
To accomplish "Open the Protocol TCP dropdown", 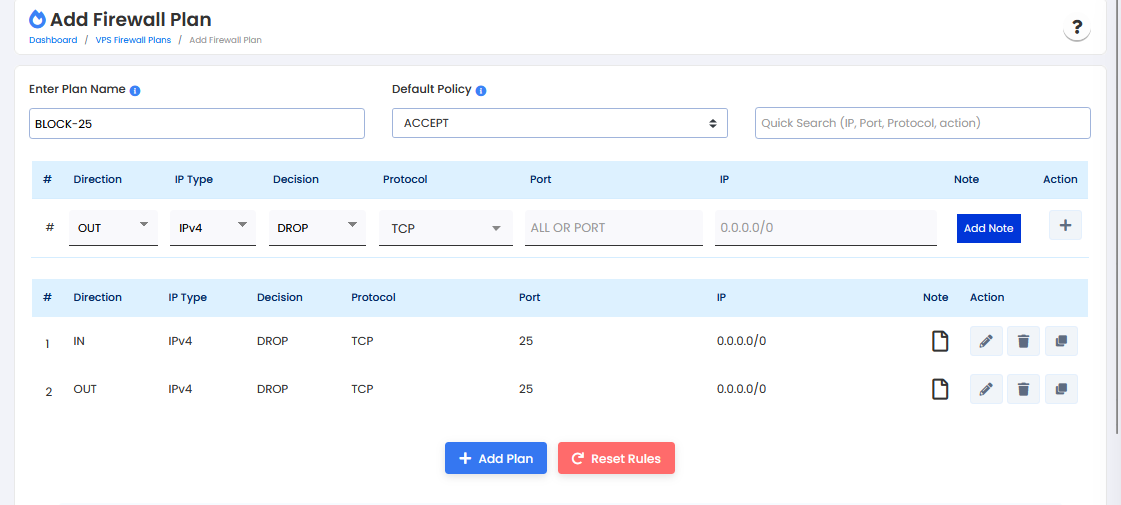I will [x=445, y=228].
